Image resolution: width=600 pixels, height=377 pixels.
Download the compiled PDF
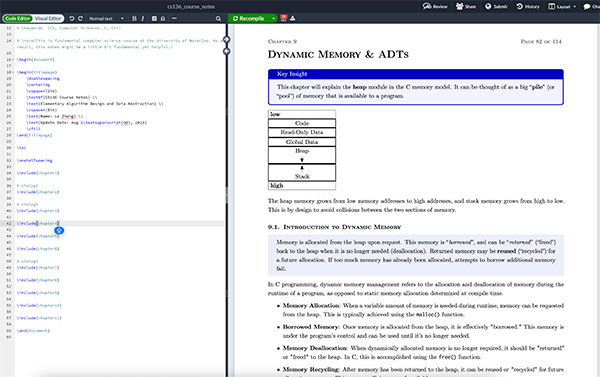[293, 18]
